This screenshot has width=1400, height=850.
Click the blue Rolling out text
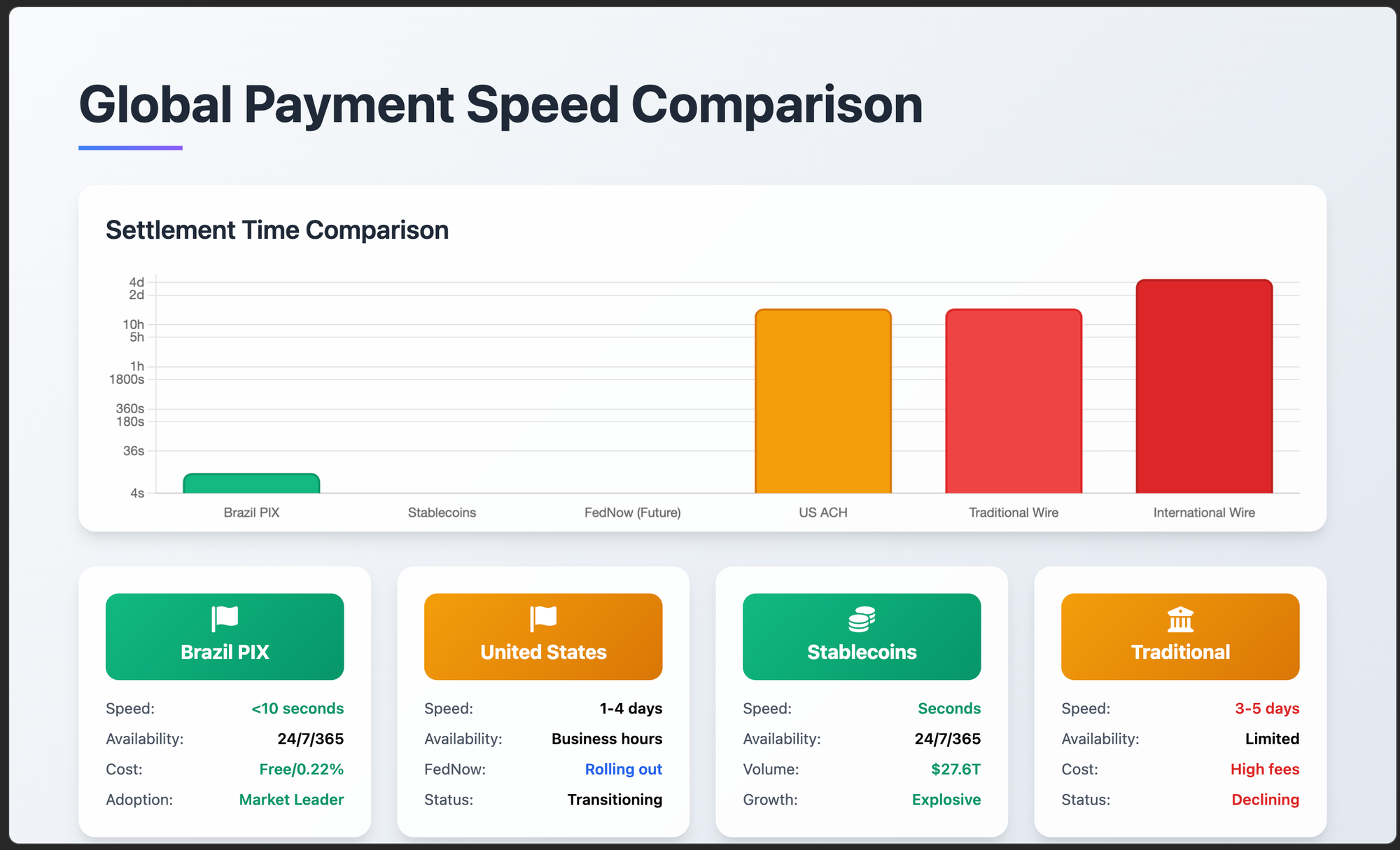tap(624, 769)
